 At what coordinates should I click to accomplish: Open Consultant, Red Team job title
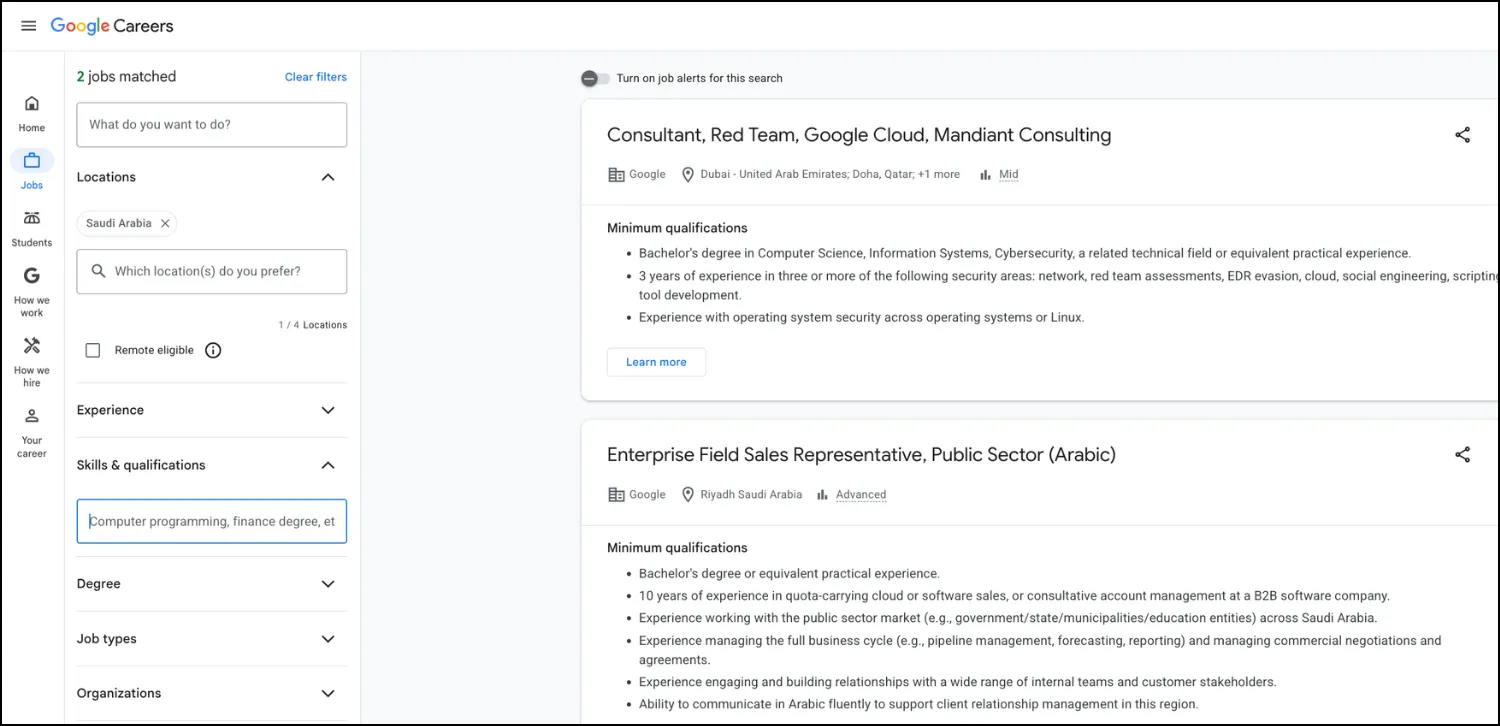pyautogui.click(x=859, y=135)
